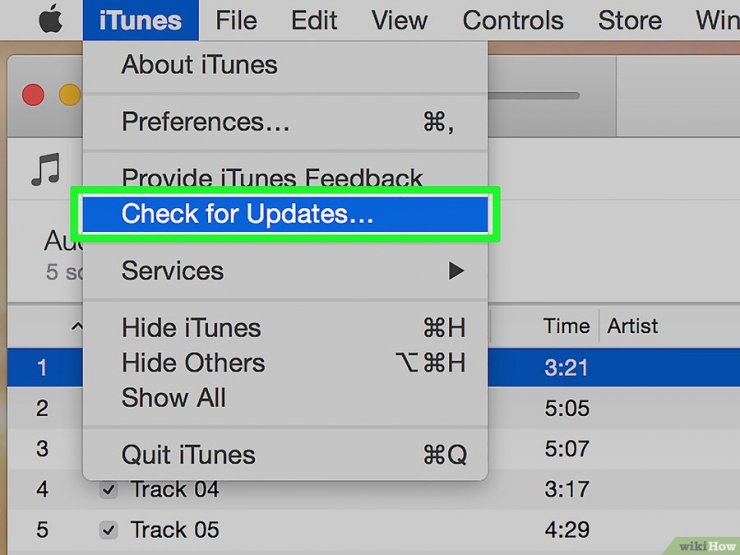The image size is (740, 555).
Task: Sort tracks by the Time column header
Action: click(566, 326)
